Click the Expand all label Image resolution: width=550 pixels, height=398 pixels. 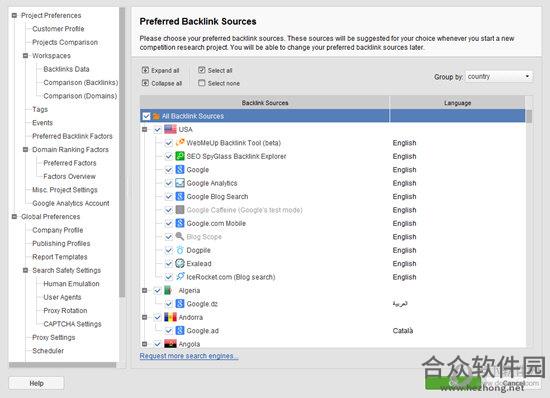point(165,70)
